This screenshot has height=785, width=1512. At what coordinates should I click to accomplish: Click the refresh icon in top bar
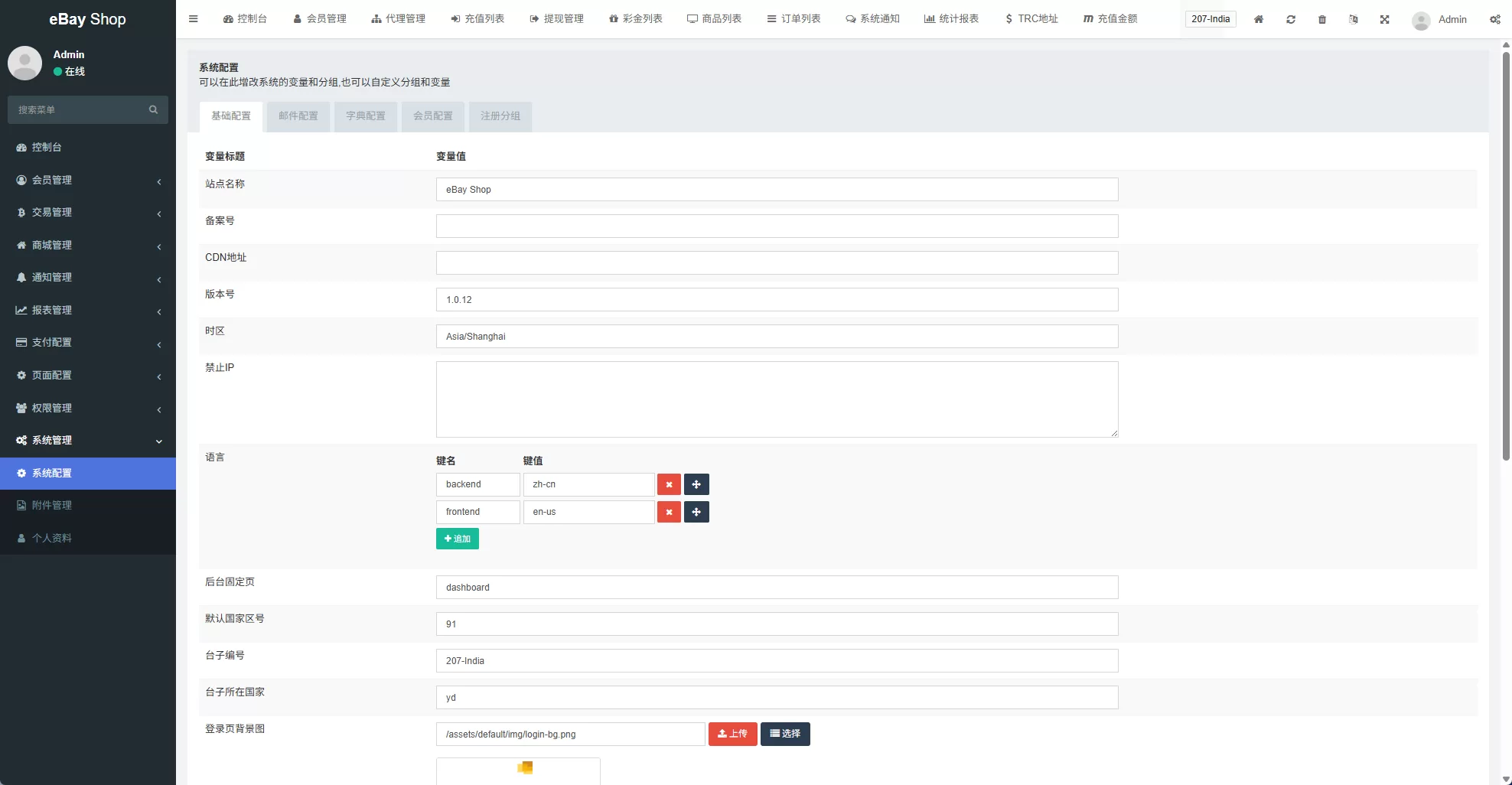point(1291,19)
